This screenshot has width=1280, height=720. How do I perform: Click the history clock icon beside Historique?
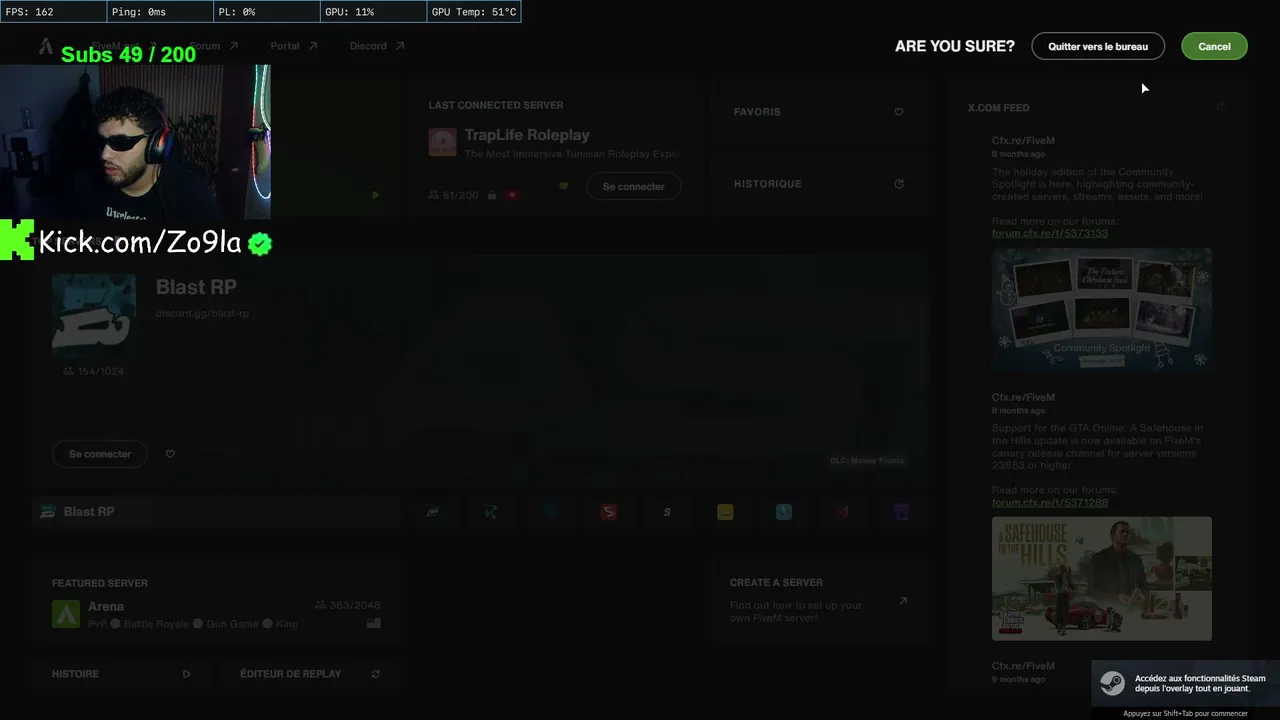[899, 184]
